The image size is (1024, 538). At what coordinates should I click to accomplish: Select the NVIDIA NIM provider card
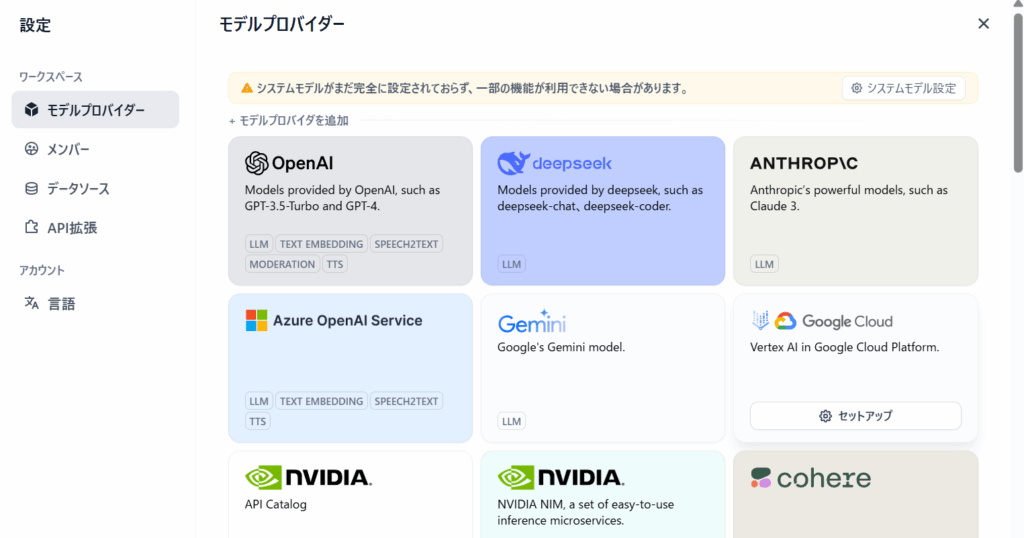[602, 494]
